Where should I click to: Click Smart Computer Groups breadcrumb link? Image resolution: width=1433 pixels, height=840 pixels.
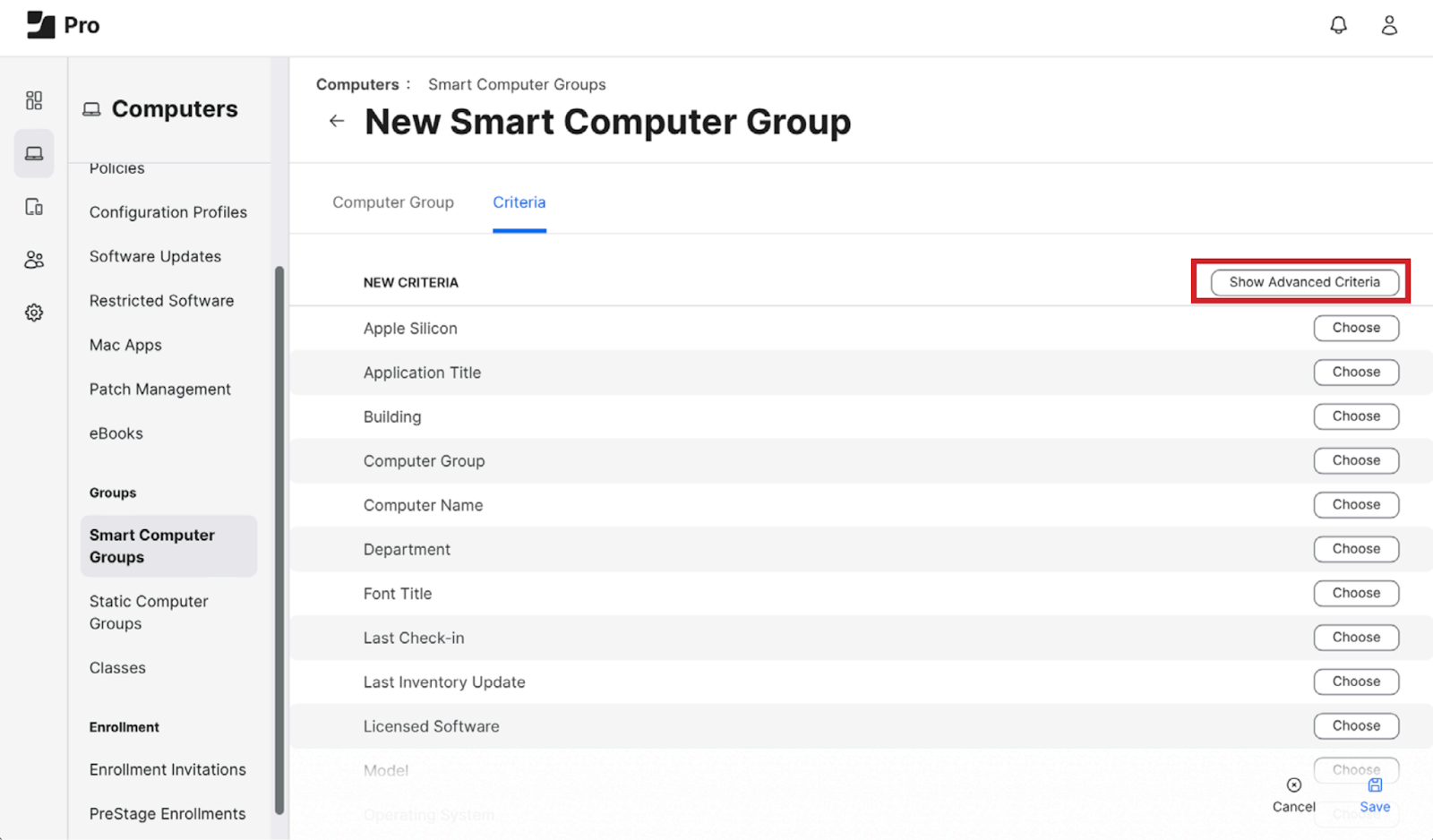click(x=517, y=84)
